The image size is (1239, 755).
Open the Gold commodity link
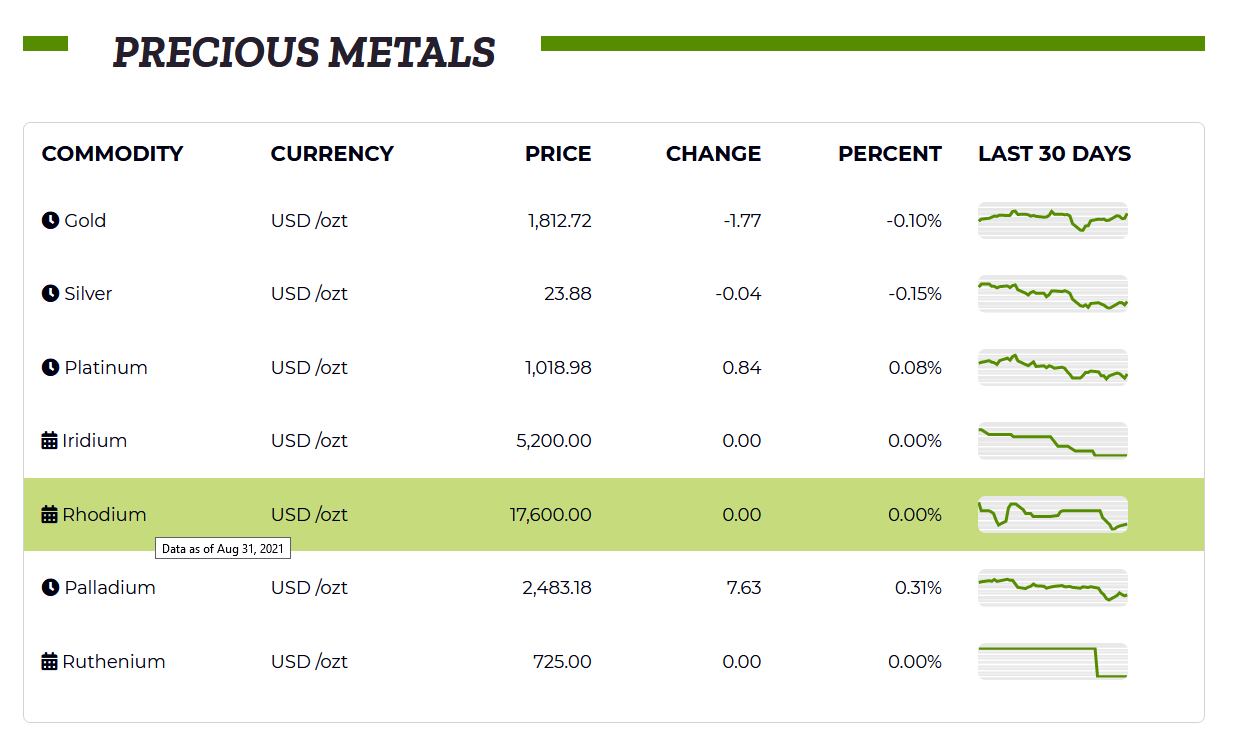tap(85, 220)
